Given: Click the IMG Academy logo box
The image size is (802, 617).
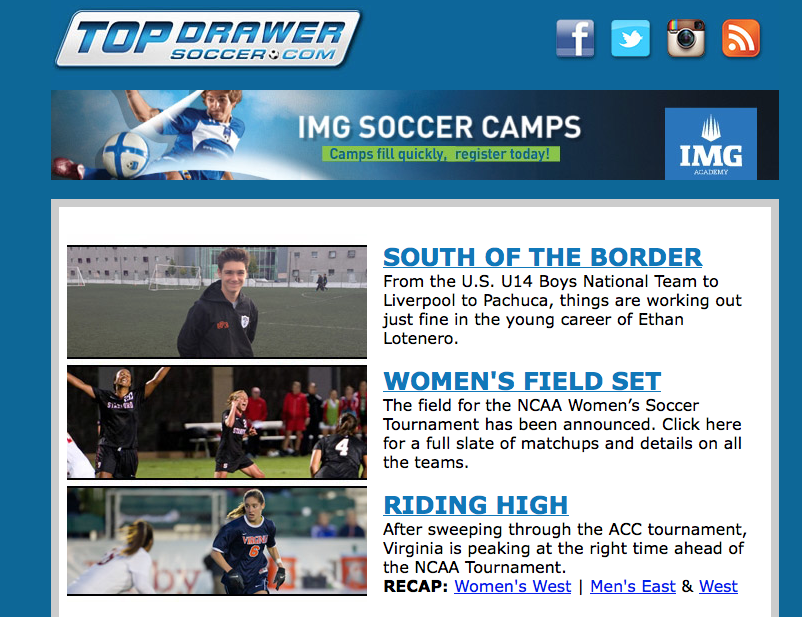Looking at the screenshot, I should [710, 144].
